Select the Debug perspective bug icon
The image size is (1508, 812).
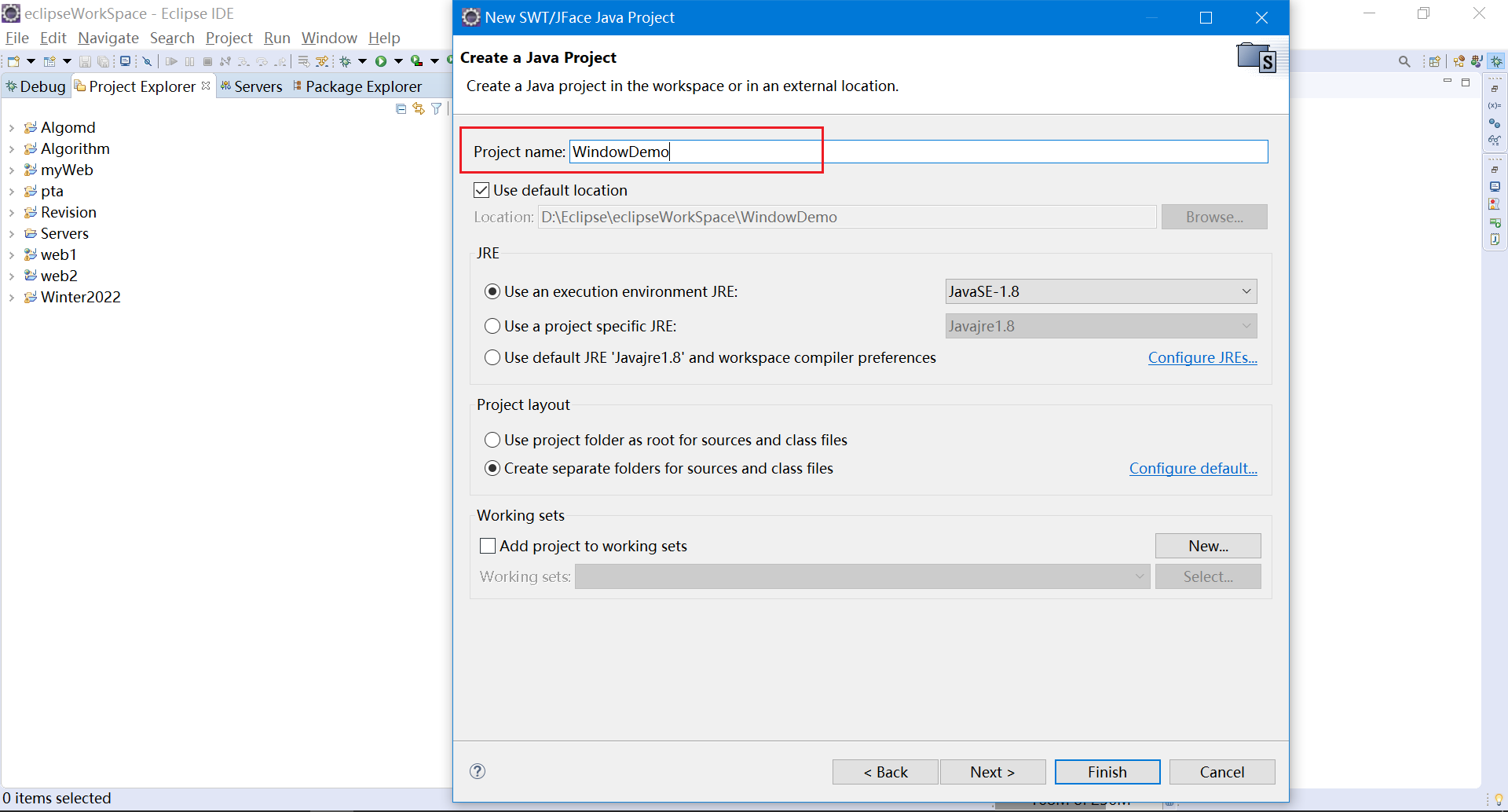pyautogui.click(x=1496, y=61)
